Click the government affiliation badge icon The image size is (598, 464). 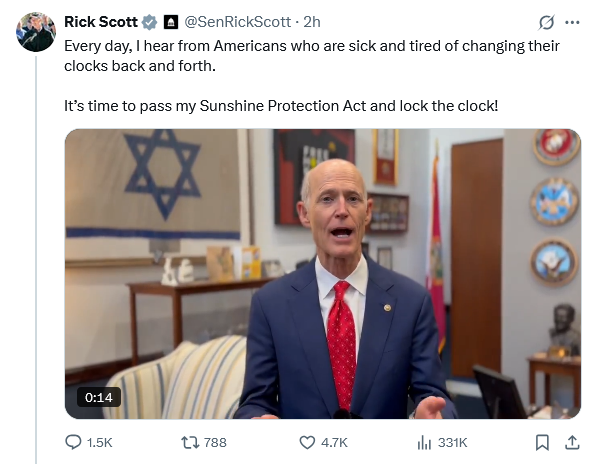(171, 22)
